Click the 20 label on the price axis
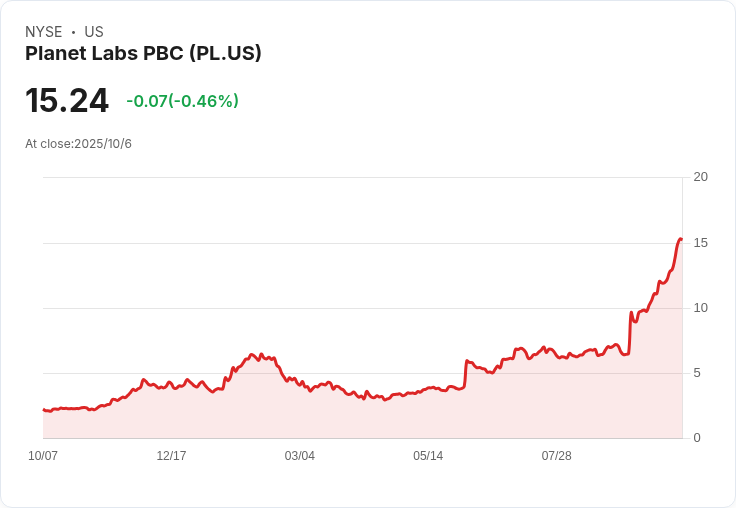Screen dimensions: 736x508 point(701,177)
